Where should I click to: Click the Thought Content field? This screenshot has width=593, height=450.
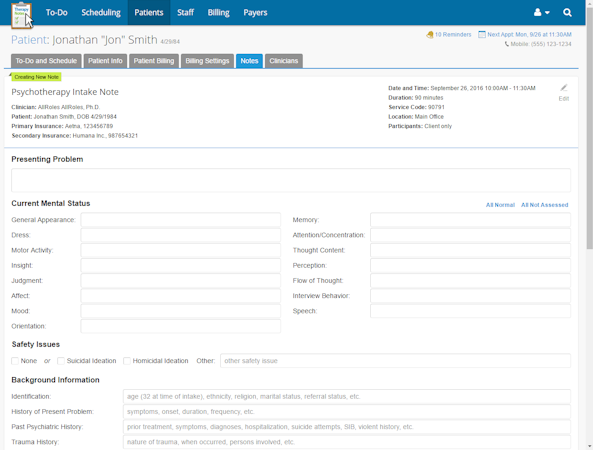(470, 250)
